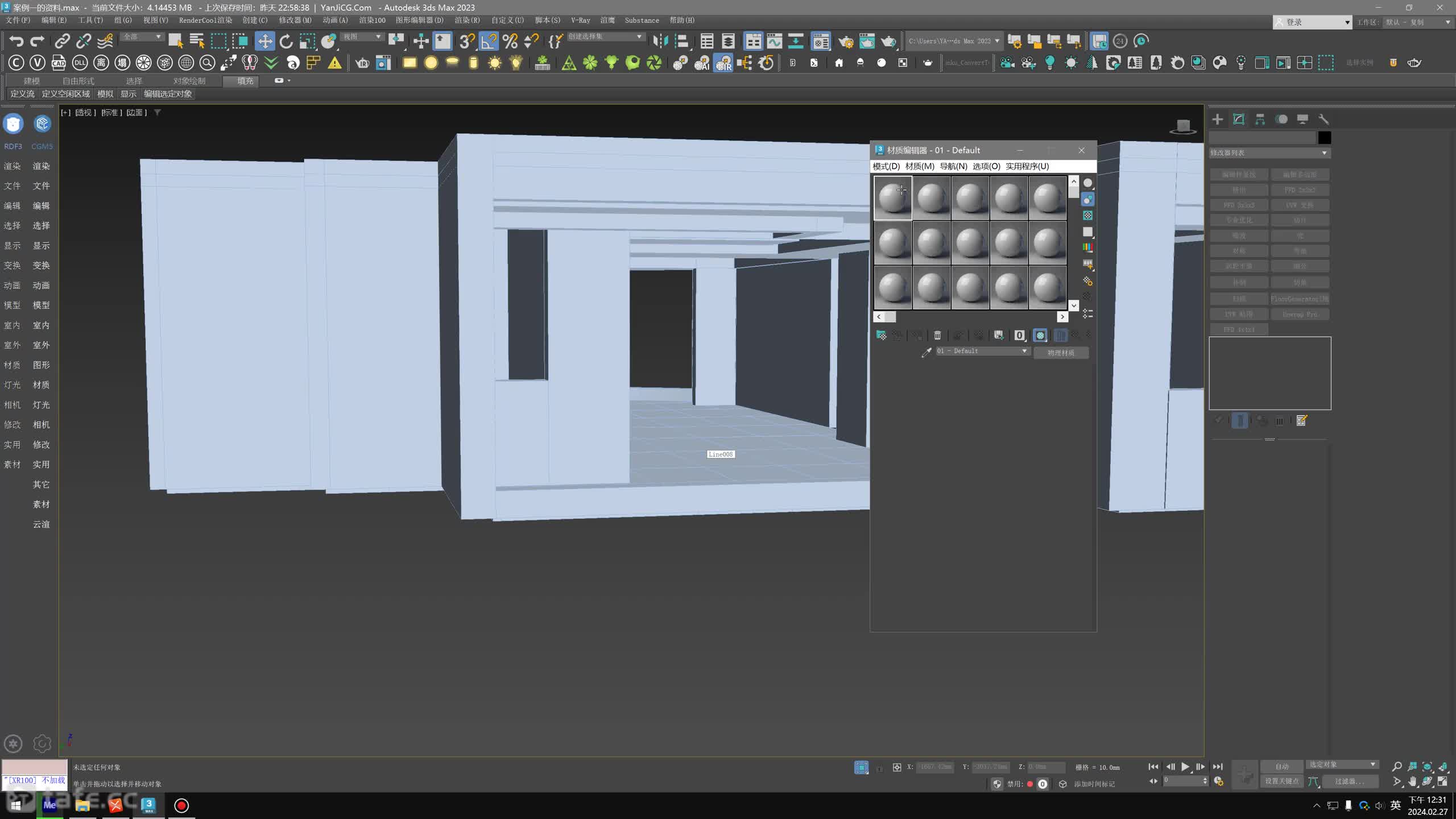Click the Video Color Check icon

pos(1087,247)
